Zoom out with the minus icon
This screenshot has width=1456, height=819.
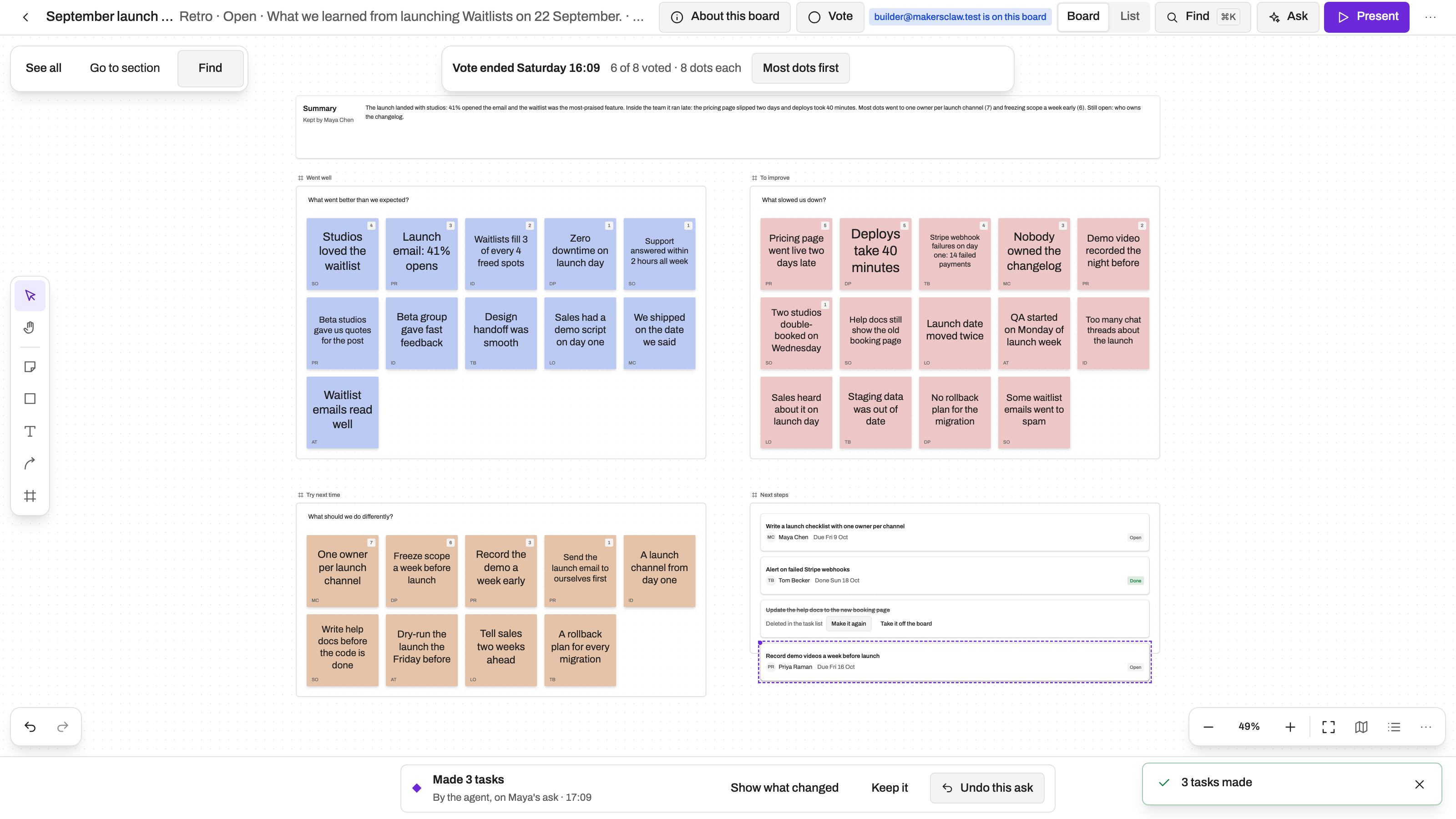[1208, 727]
